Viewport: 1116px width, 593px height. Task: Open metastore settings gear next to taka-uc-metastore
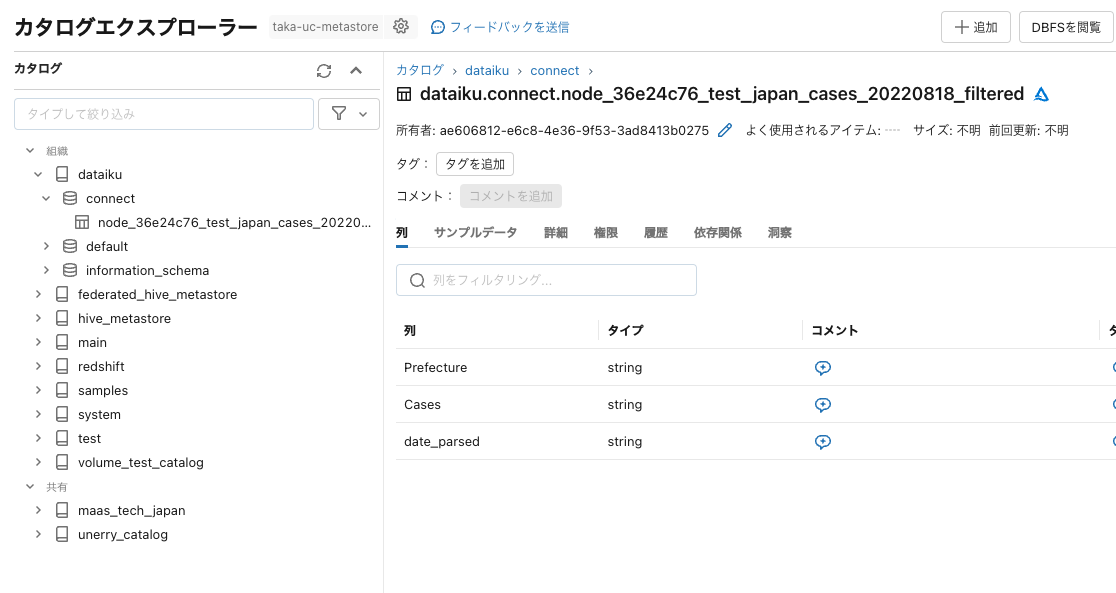click(400, 26)
